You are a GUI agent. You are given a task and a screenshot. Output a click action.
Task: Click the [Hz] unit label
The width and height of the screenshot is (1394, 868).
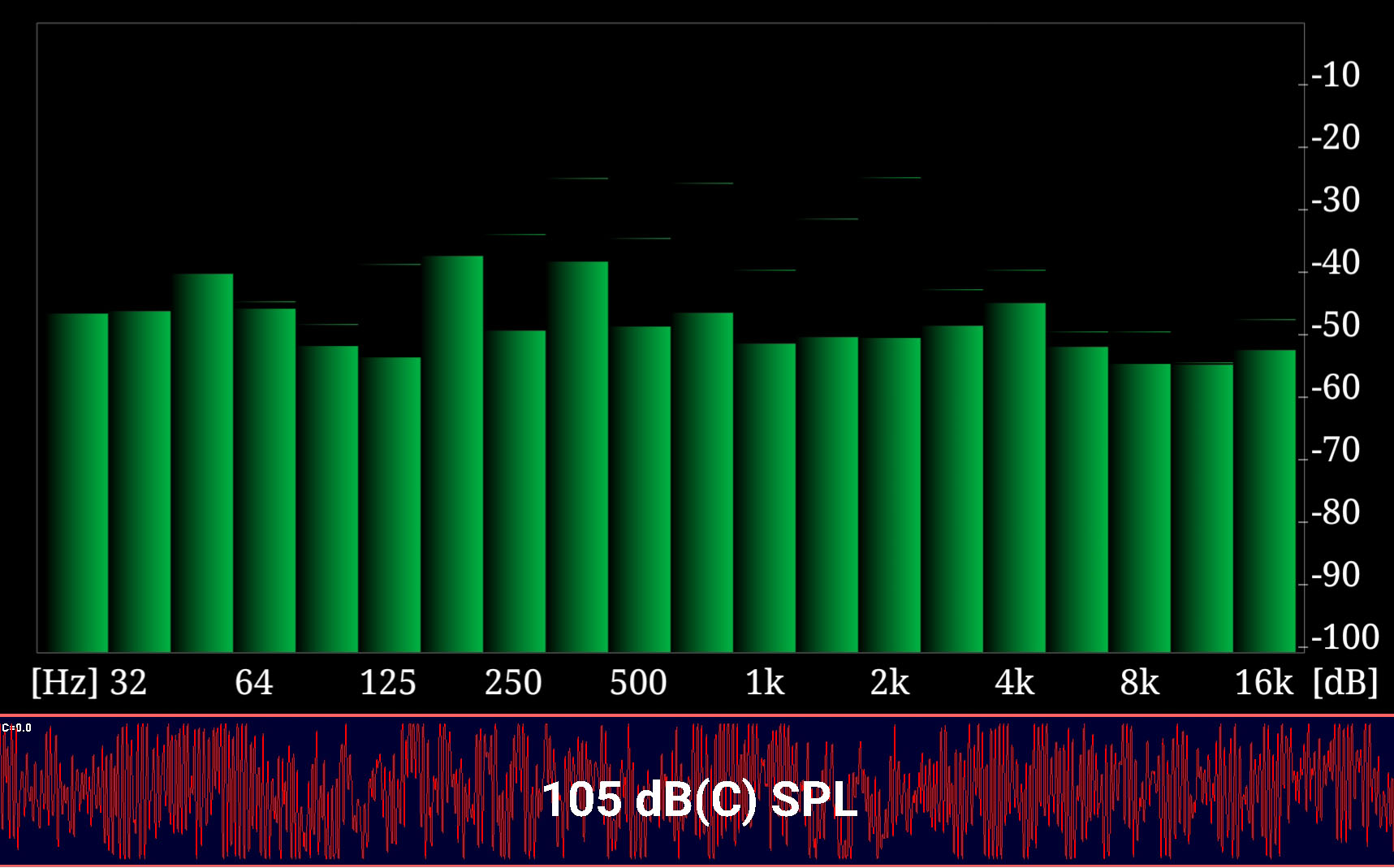point(65,683)
